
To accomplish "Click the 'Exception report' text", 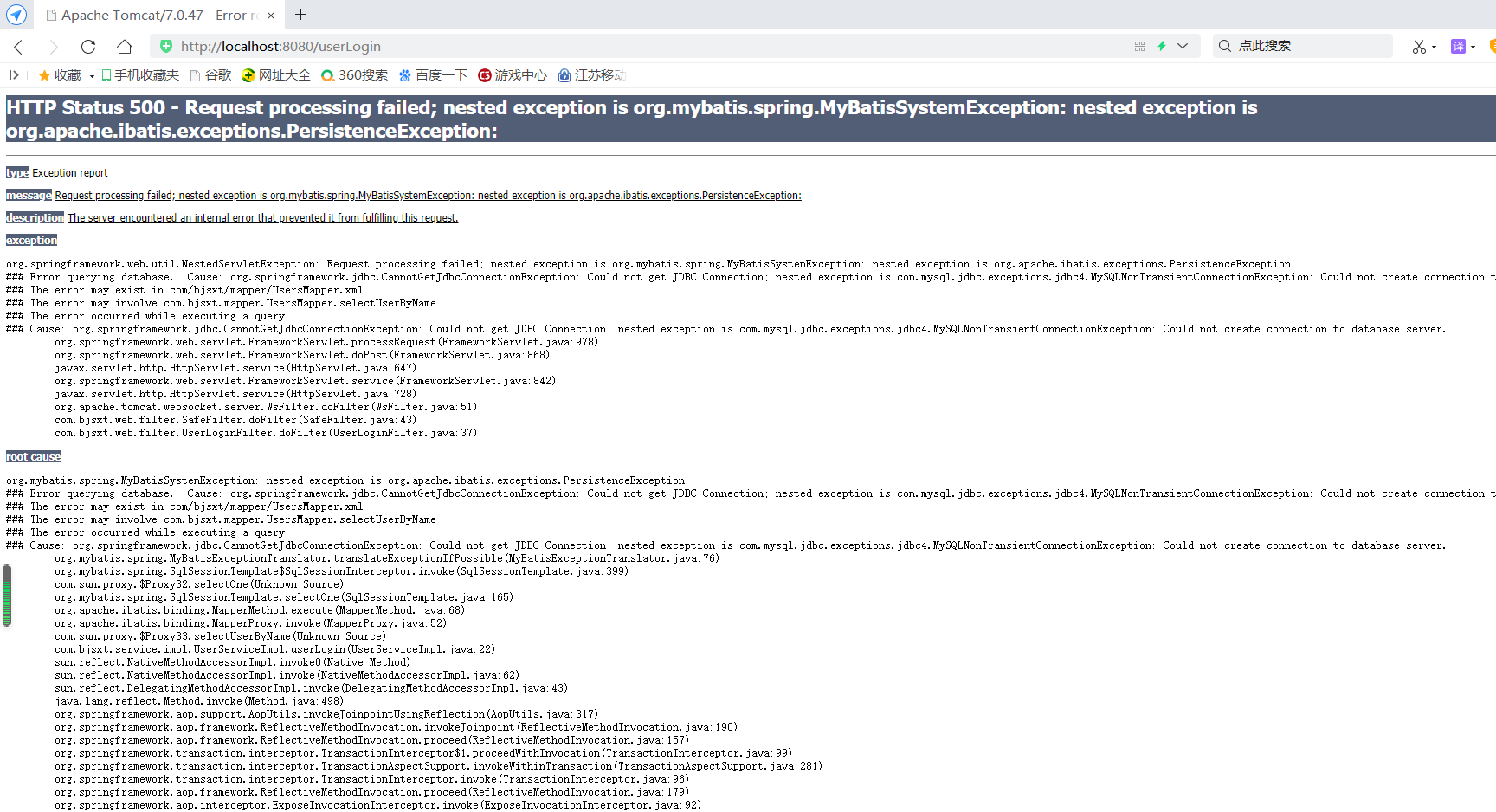I will (x=70, y=173).
